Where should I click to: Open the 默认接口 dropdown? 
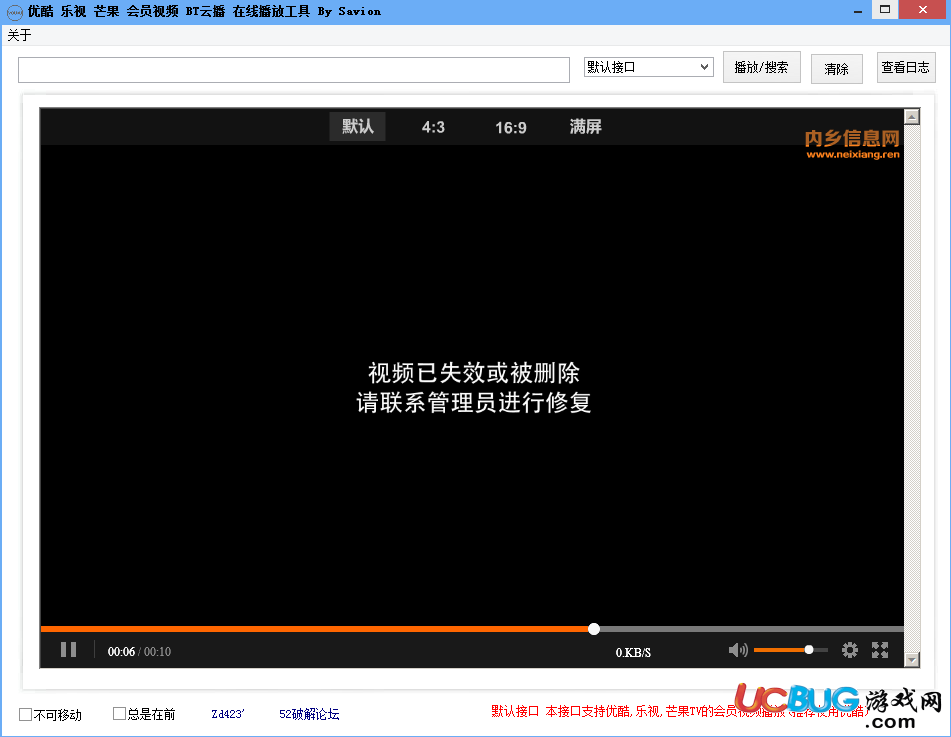coord(648,67)
